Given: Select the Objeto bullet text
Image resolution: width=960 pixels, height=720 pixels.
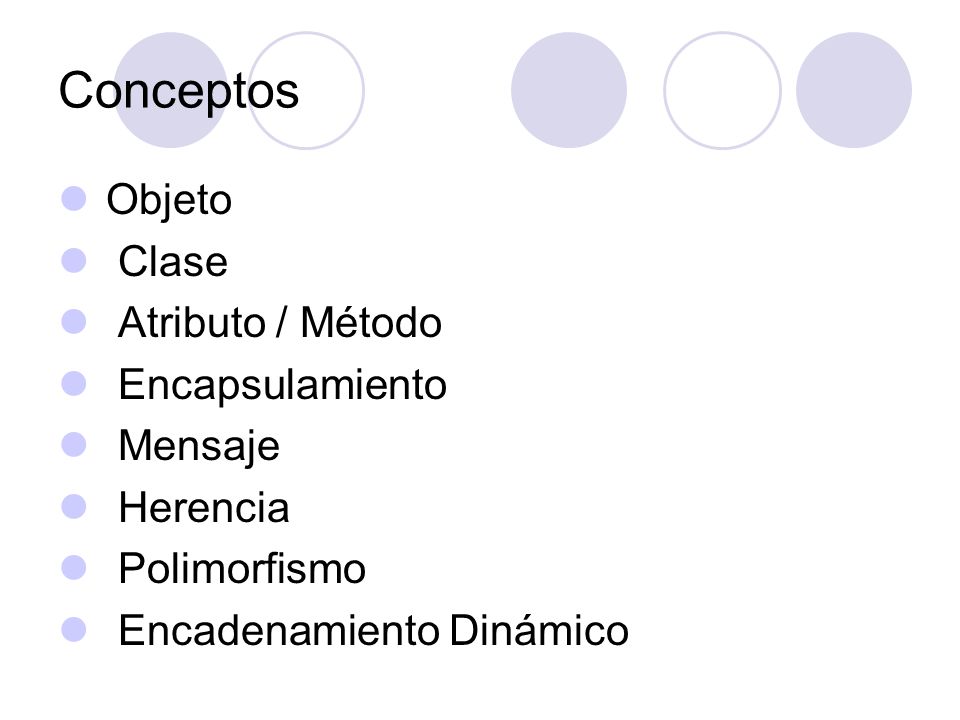Looking at the screenshot, I should tap(169, 200).
